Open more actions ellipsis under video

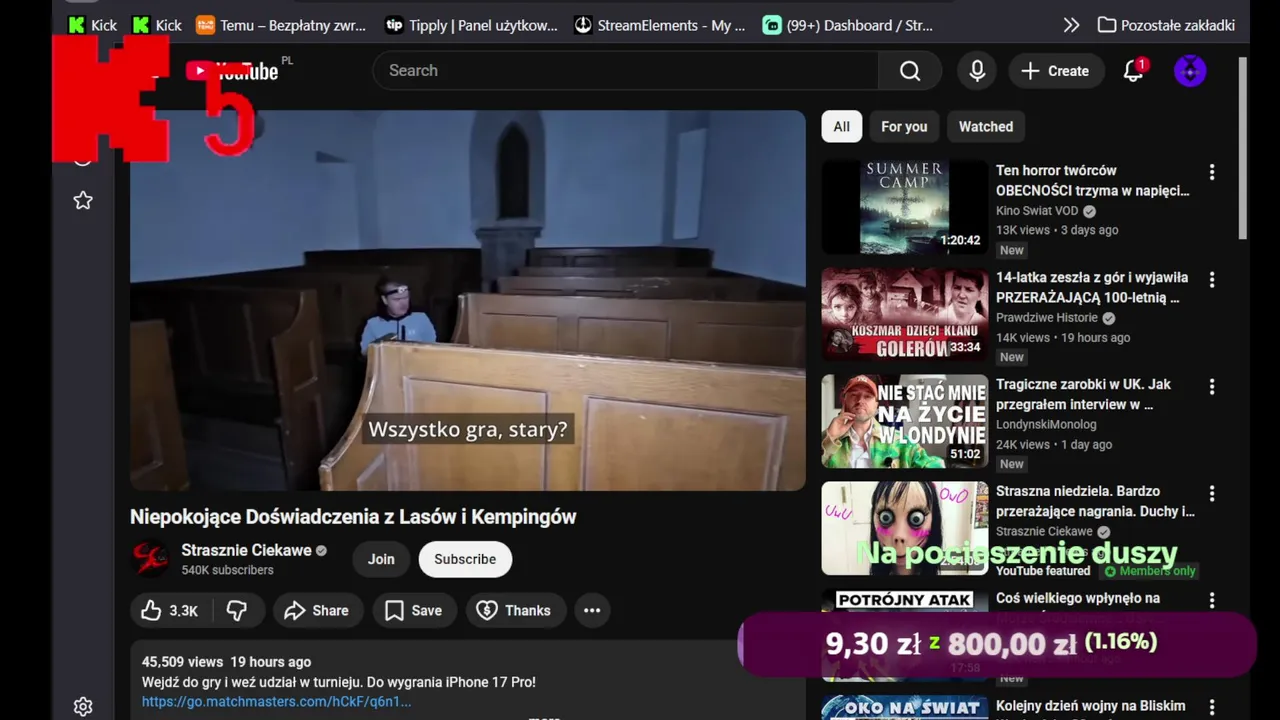click(x=592, y=610)
